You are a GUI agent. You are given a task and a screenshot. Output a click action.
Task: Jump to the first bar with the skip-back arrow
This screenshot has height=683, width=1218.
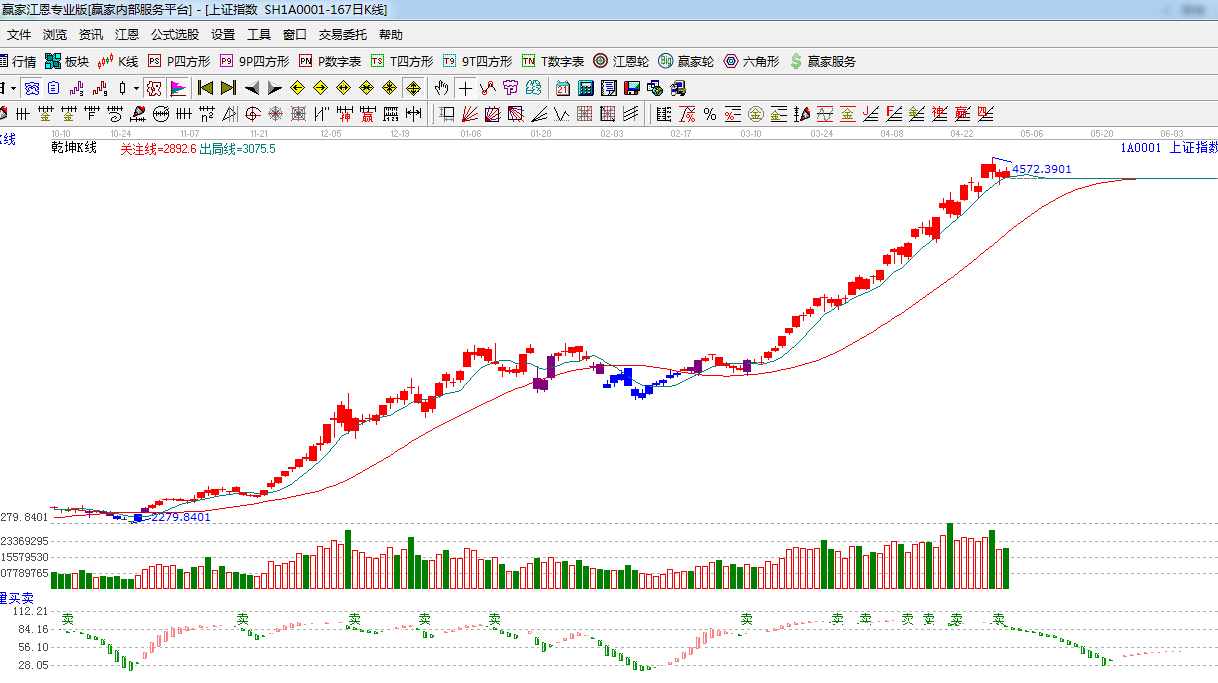click(x=205, y=88)
